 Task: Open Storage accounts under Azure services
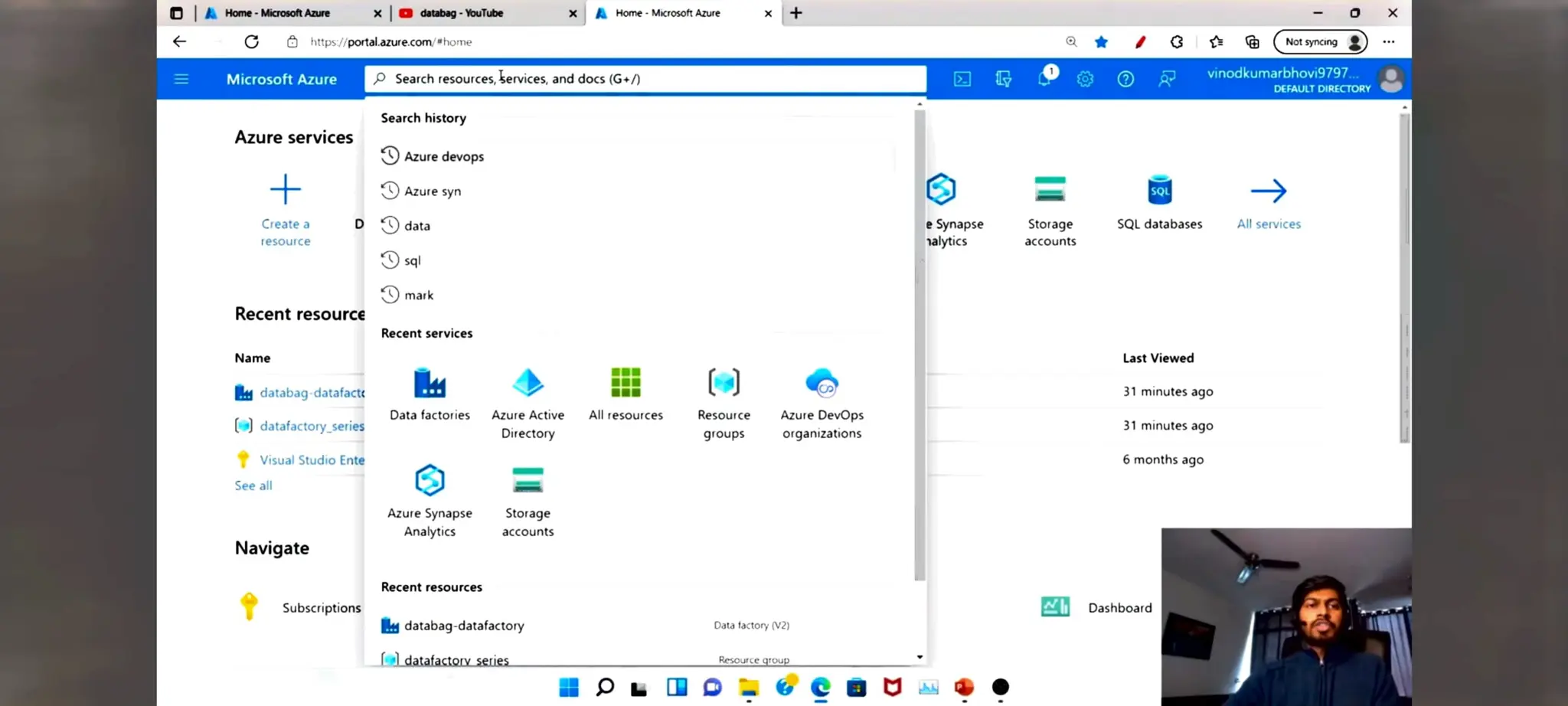click(x=1050, y=211)
